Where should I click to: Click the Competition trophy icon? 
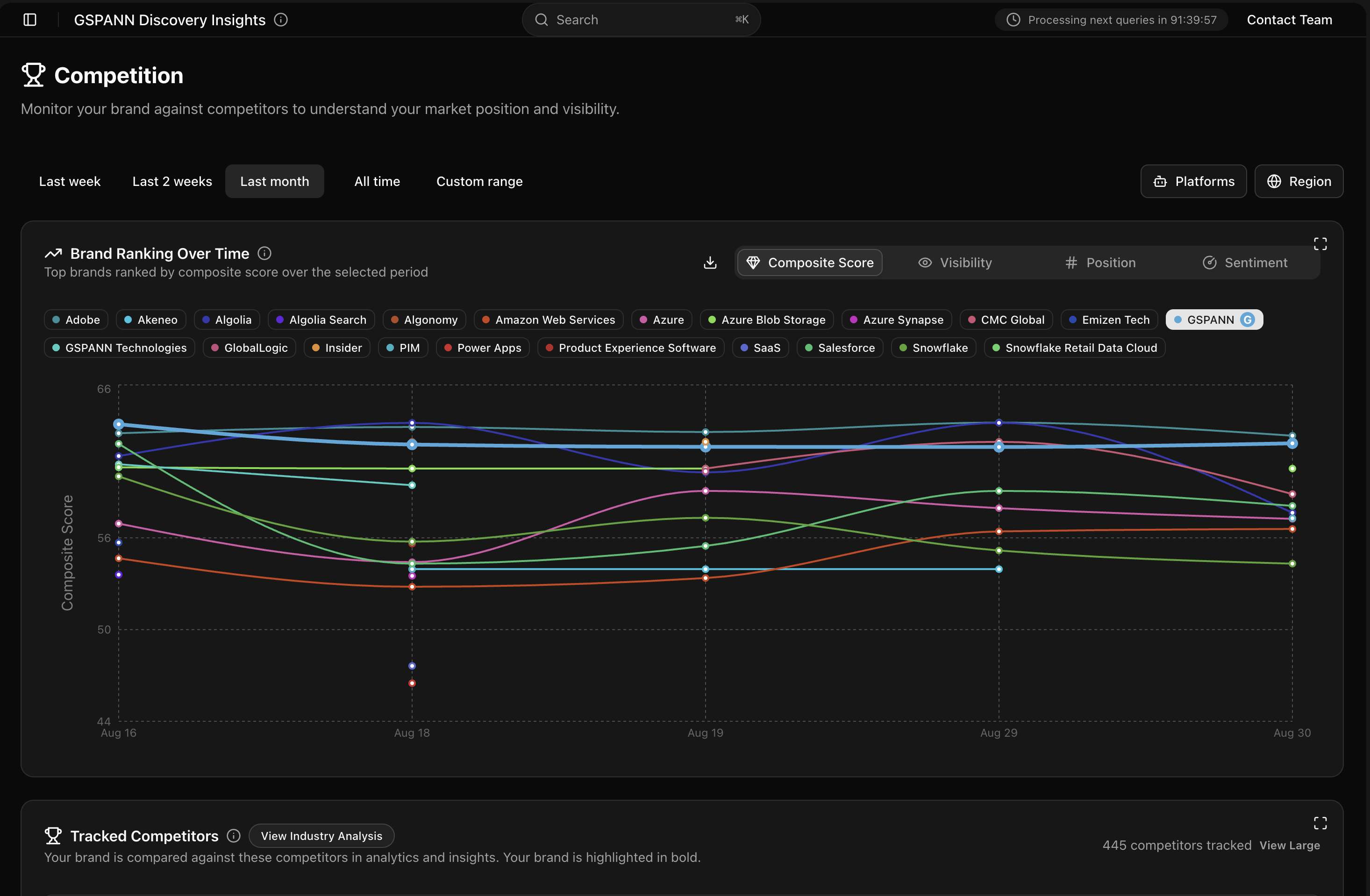click(x=33, y=75)
